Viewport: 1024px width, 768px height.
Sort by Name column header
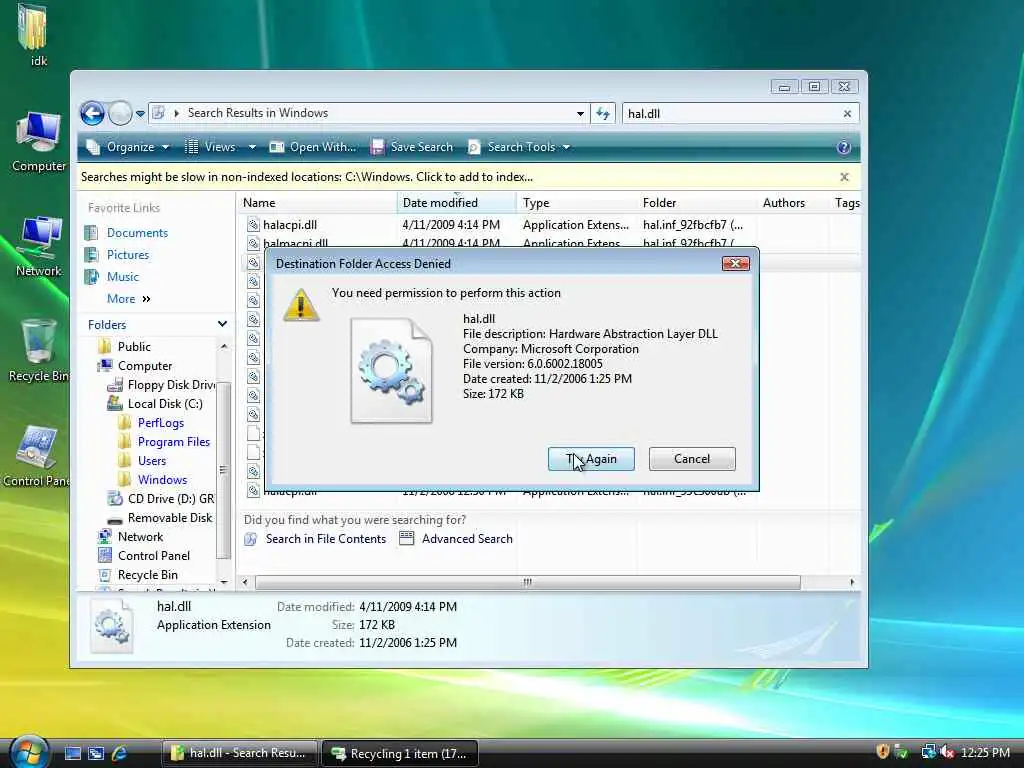point(317,203)
